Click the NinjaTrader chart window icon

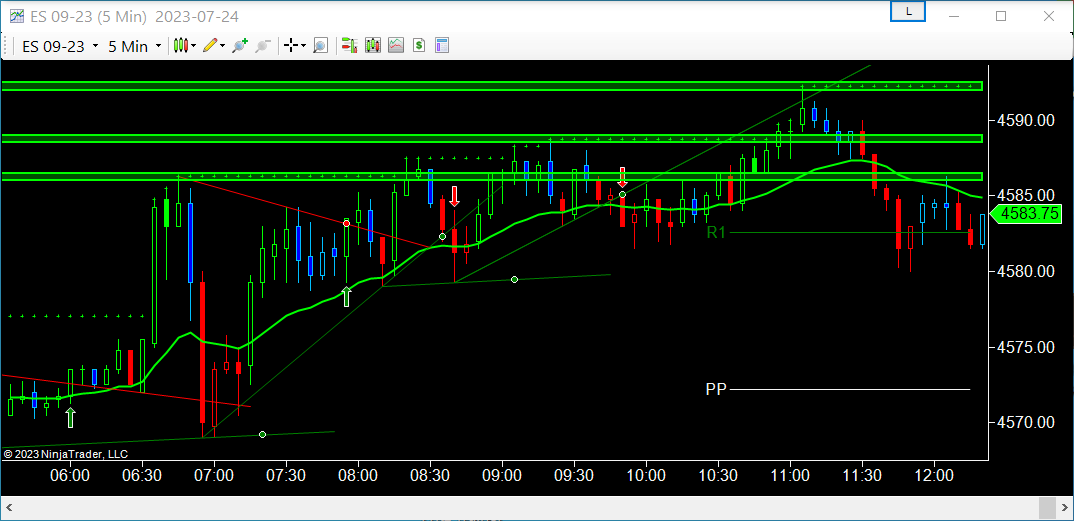coord(16,15)
